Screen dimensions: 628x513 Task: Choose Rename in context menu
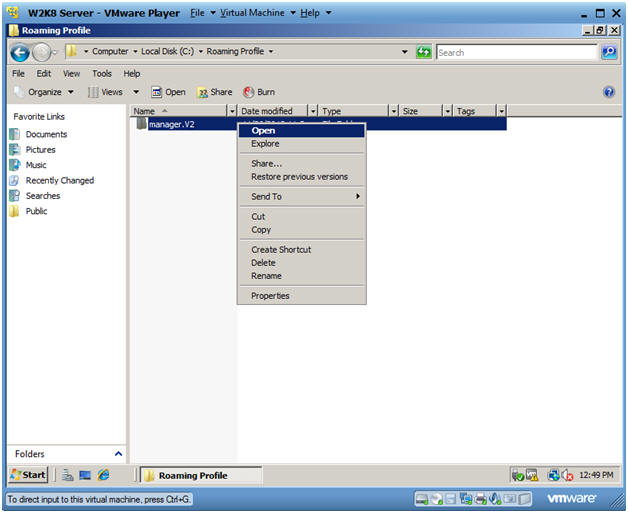(302, 276)
